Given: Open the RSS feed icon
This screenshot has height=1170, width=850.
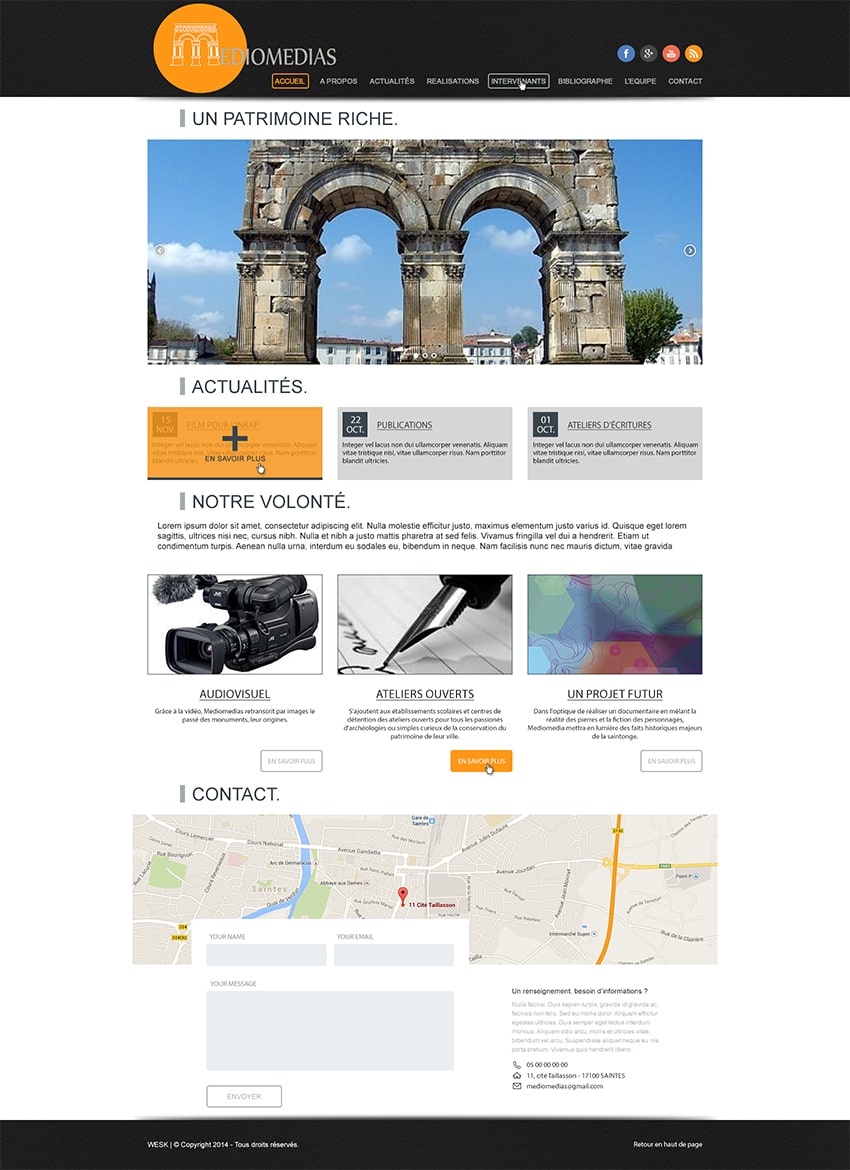Looking at the screenshot, I should click(693, 54).
